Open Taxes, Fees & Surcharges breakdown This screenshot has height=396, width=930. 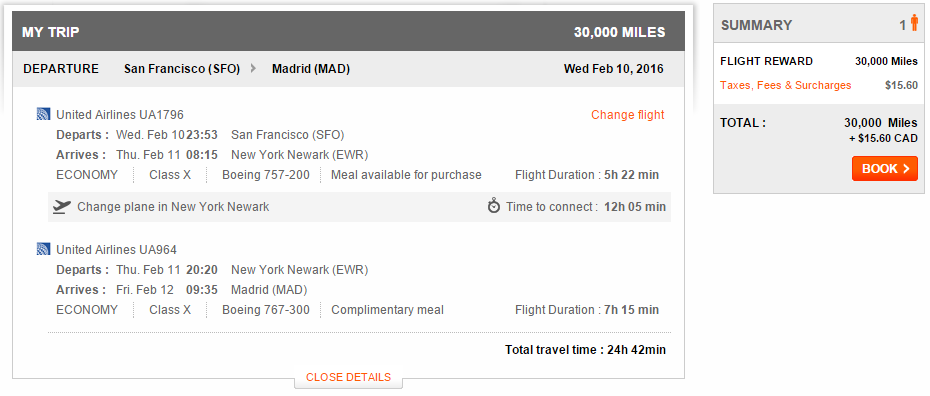(785, 85)
